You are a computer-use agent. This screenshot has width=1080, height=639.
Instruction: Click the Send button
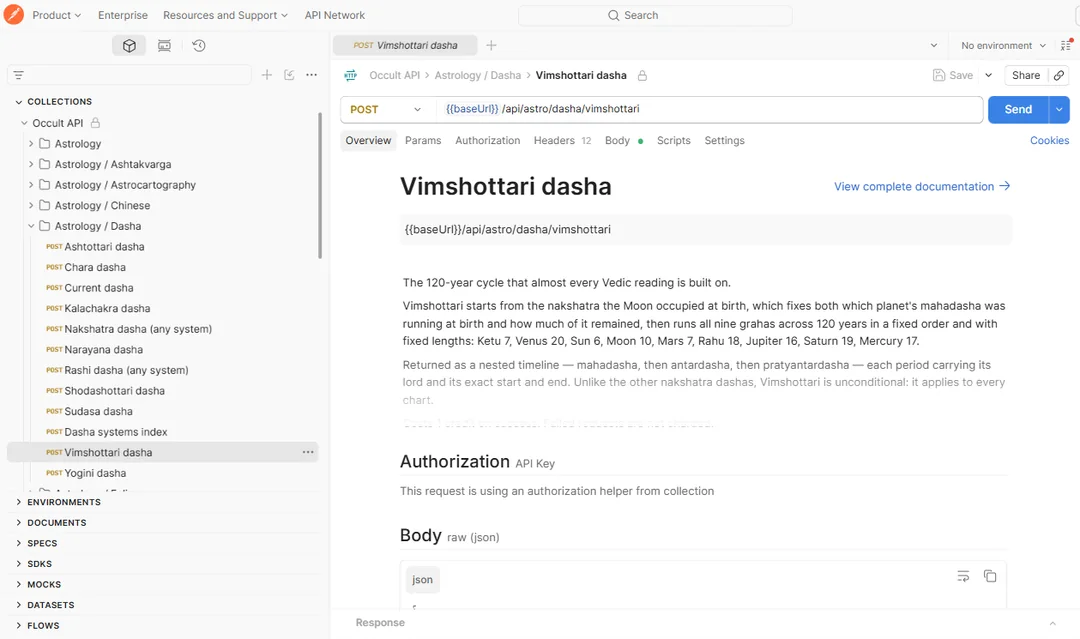click(1018, 109)
